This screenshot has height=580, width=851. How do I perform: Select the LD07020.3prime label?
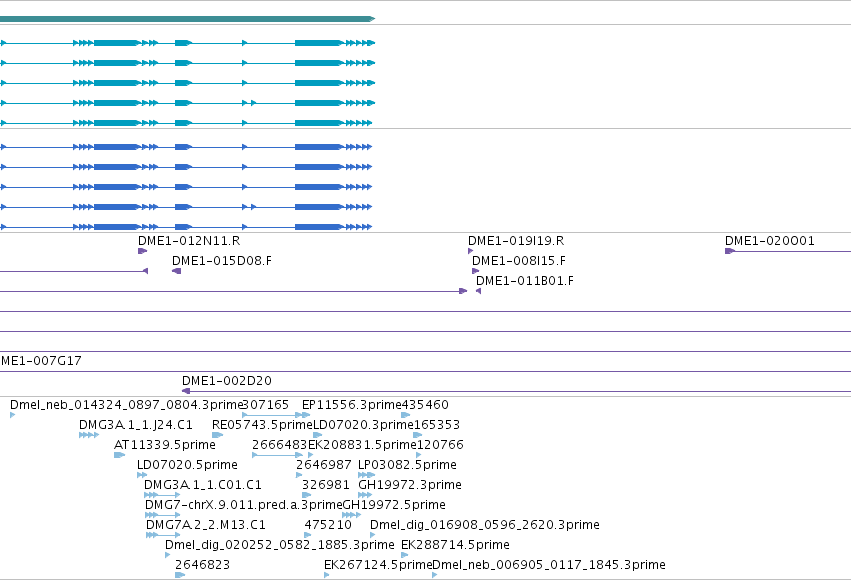click(363, 425)
